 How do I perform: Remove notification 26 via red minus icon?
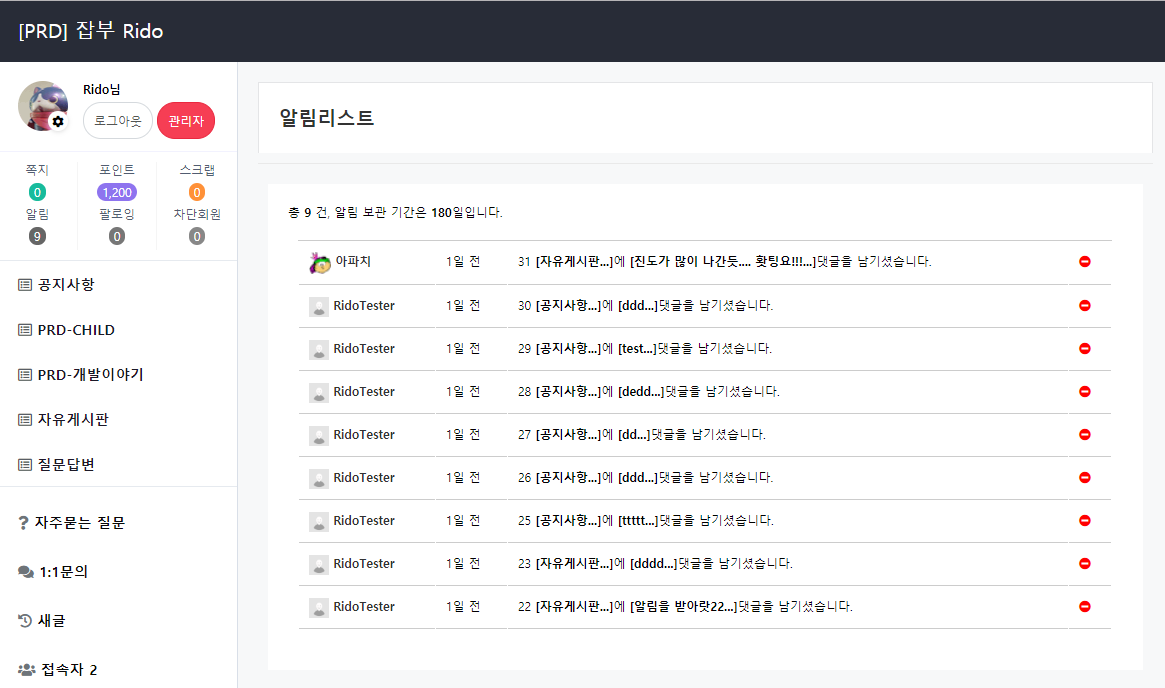pos(1085,477)
